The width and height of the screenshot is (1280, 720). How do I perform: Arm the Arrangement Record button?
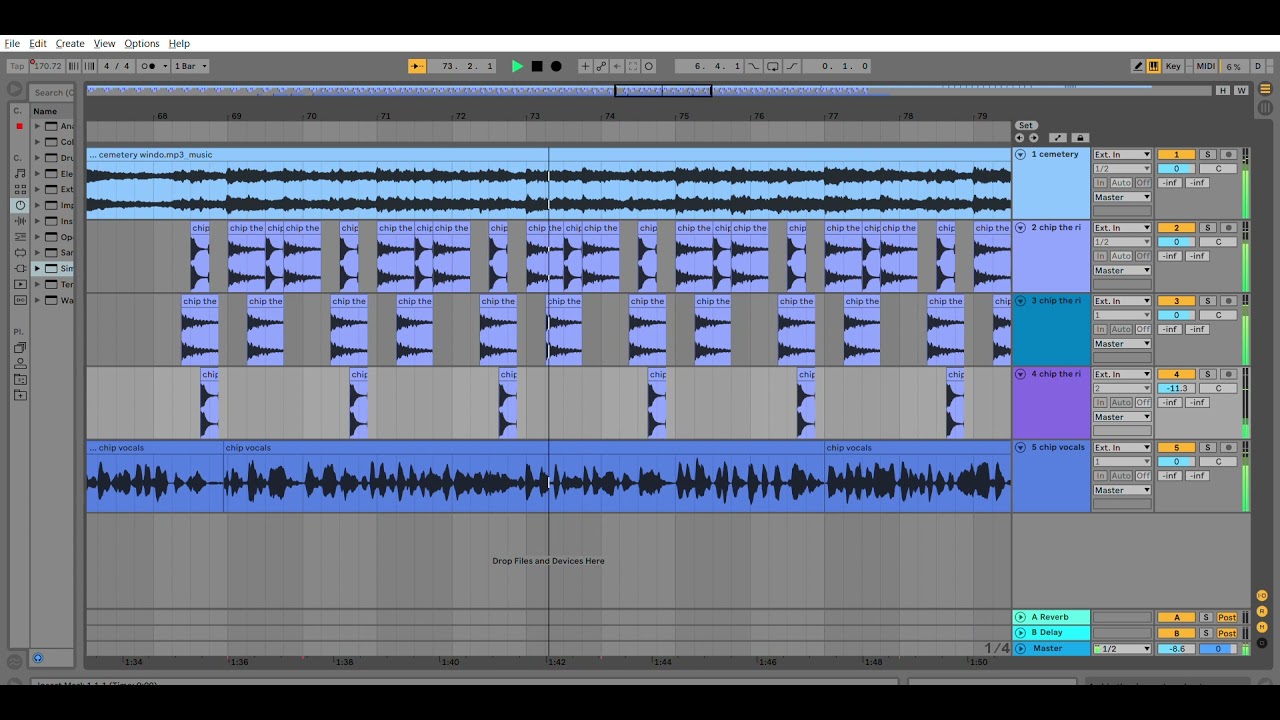click(x=556, y=66)
